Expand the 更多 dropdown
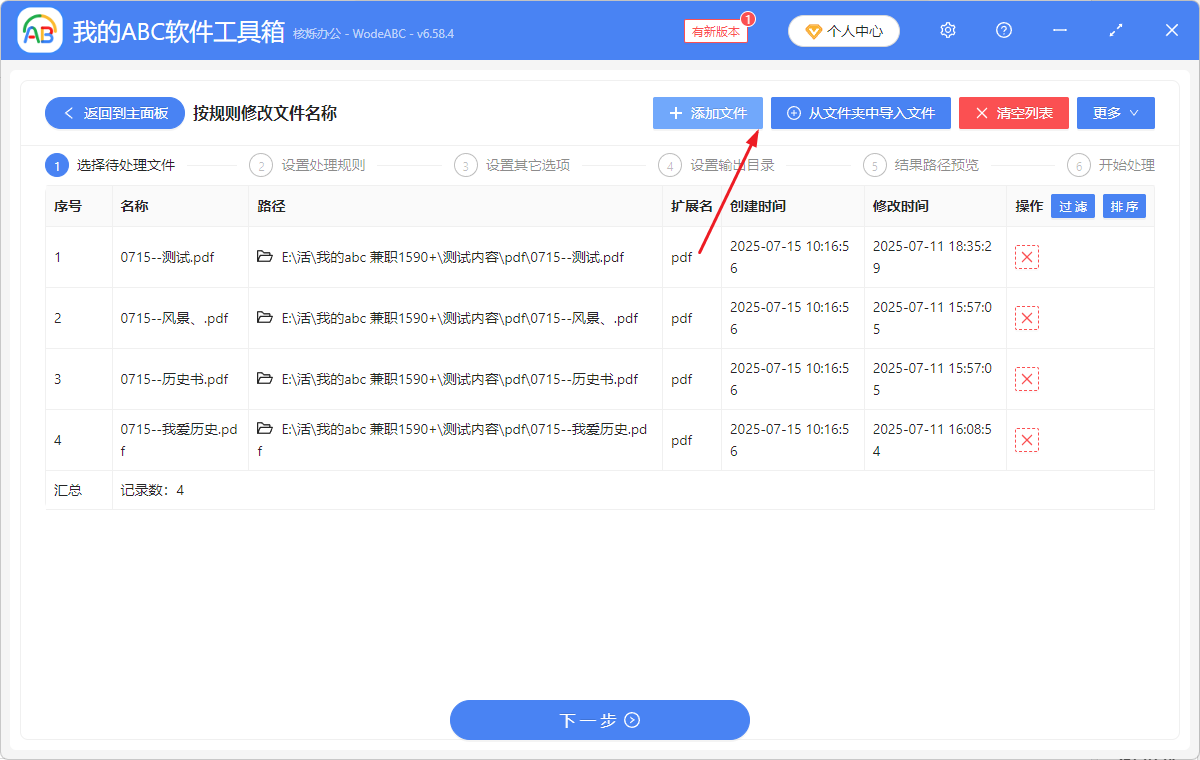The height and width of the screenshot is (760, 1200). [1115, 113]
